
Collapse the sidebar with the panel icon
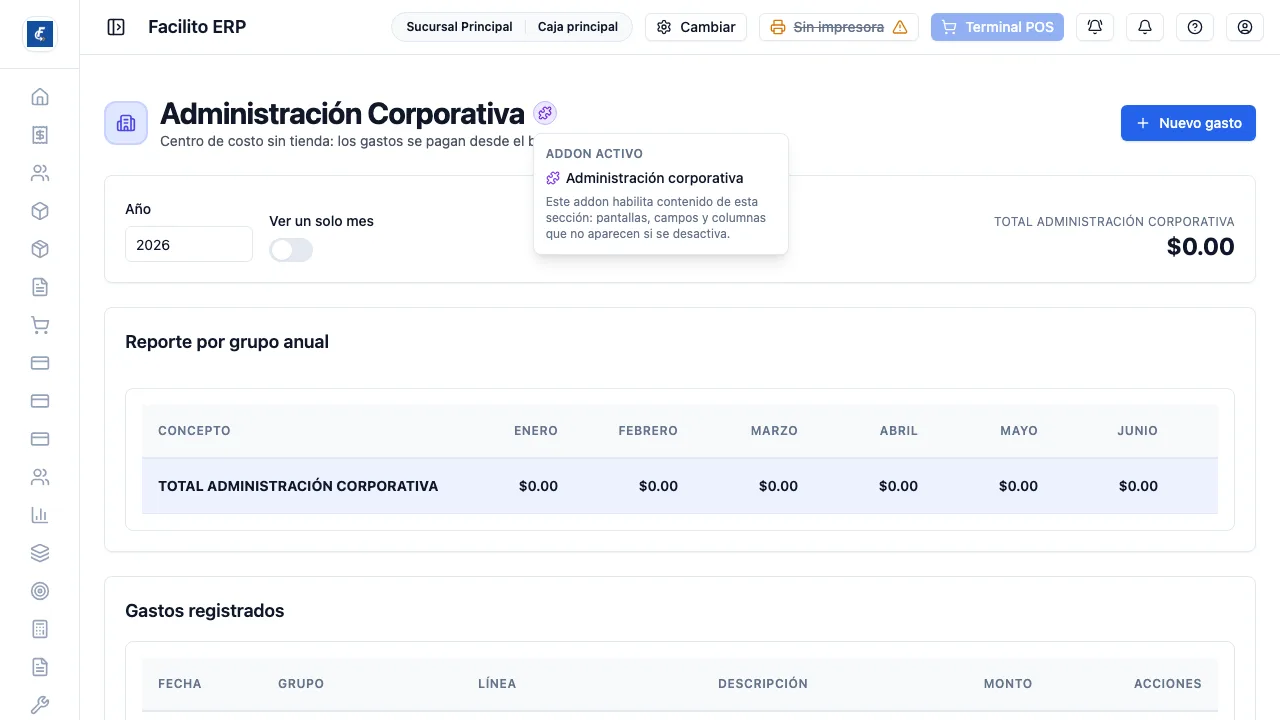click(x=116, y=27)
